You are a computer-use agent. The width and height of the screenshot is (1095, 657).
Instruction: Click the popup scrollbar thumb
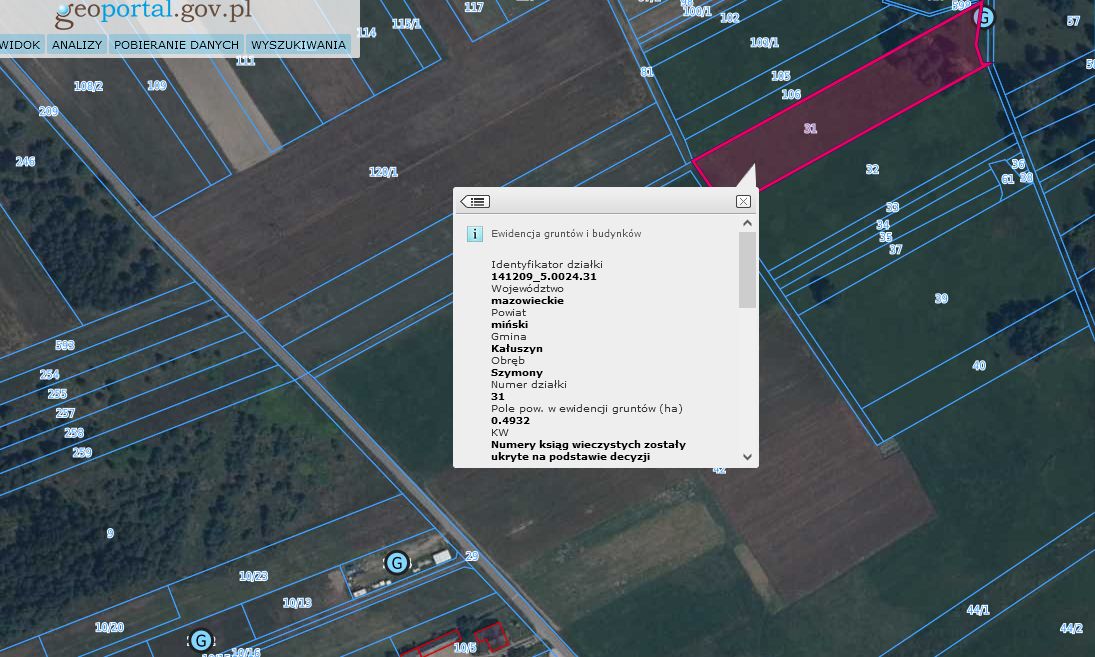coord(747,270)
